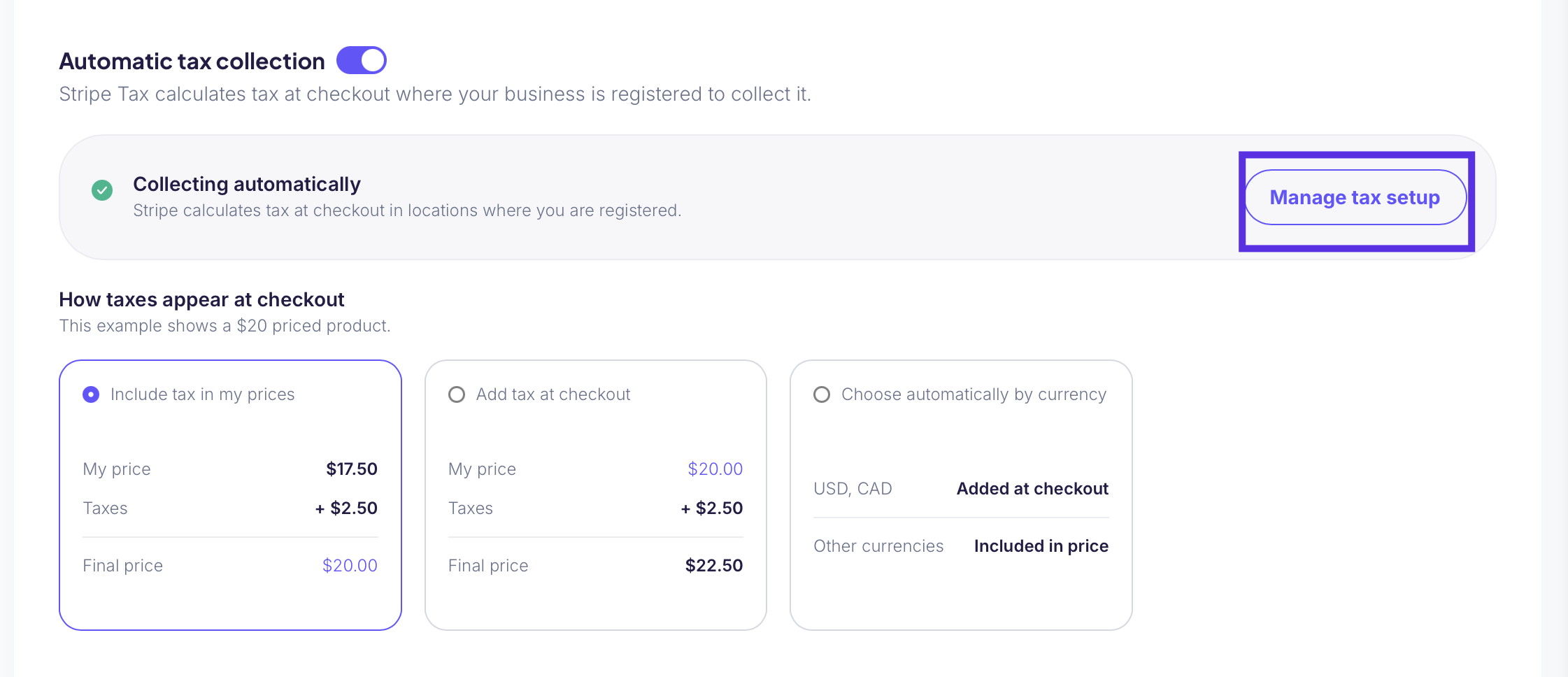
Task: Select Choose automatically by currency radio
Action: click(822, 394)
